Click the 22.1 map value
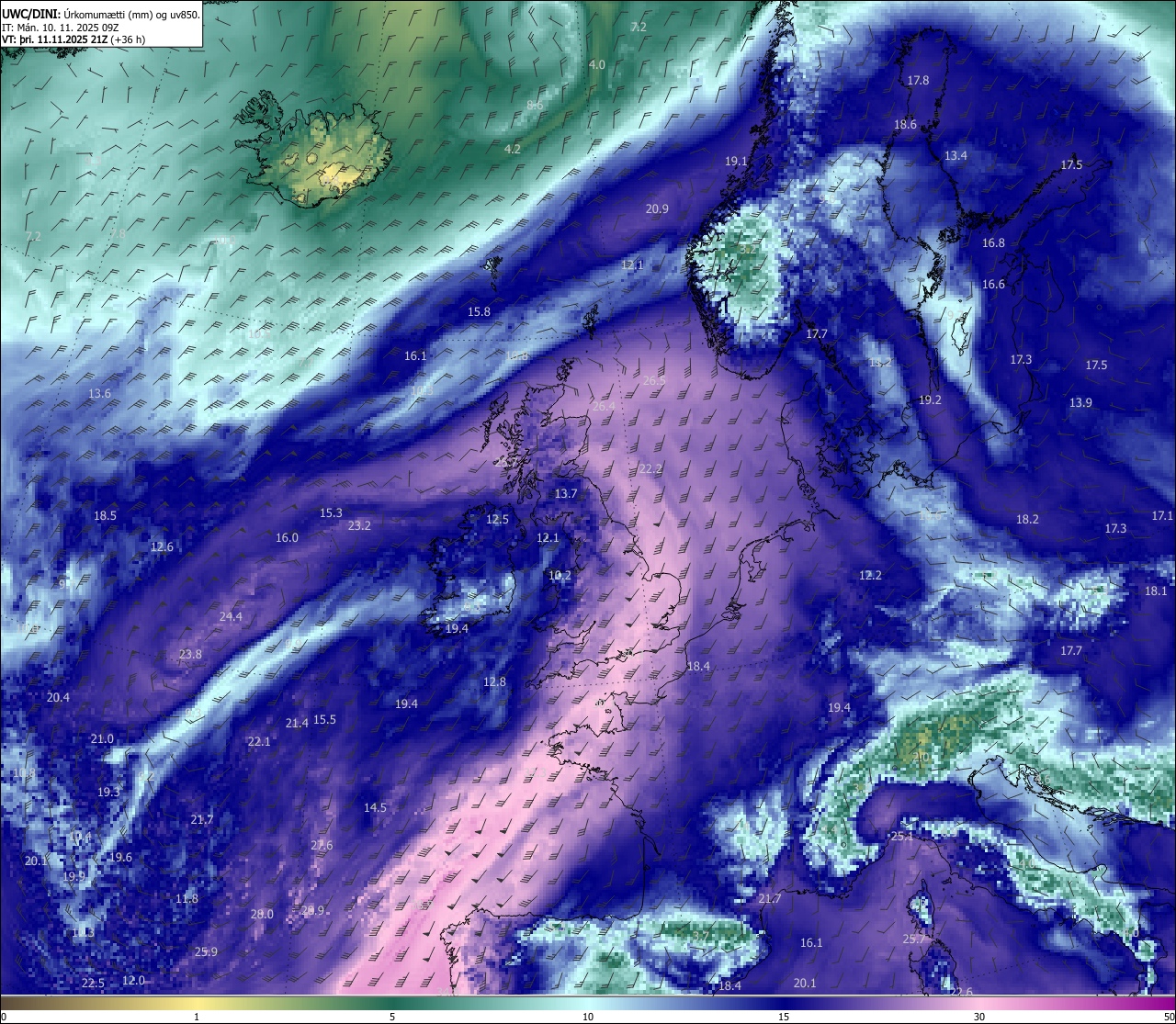This screenshot has height=1024, width=1176. click(x=259, y=742)
